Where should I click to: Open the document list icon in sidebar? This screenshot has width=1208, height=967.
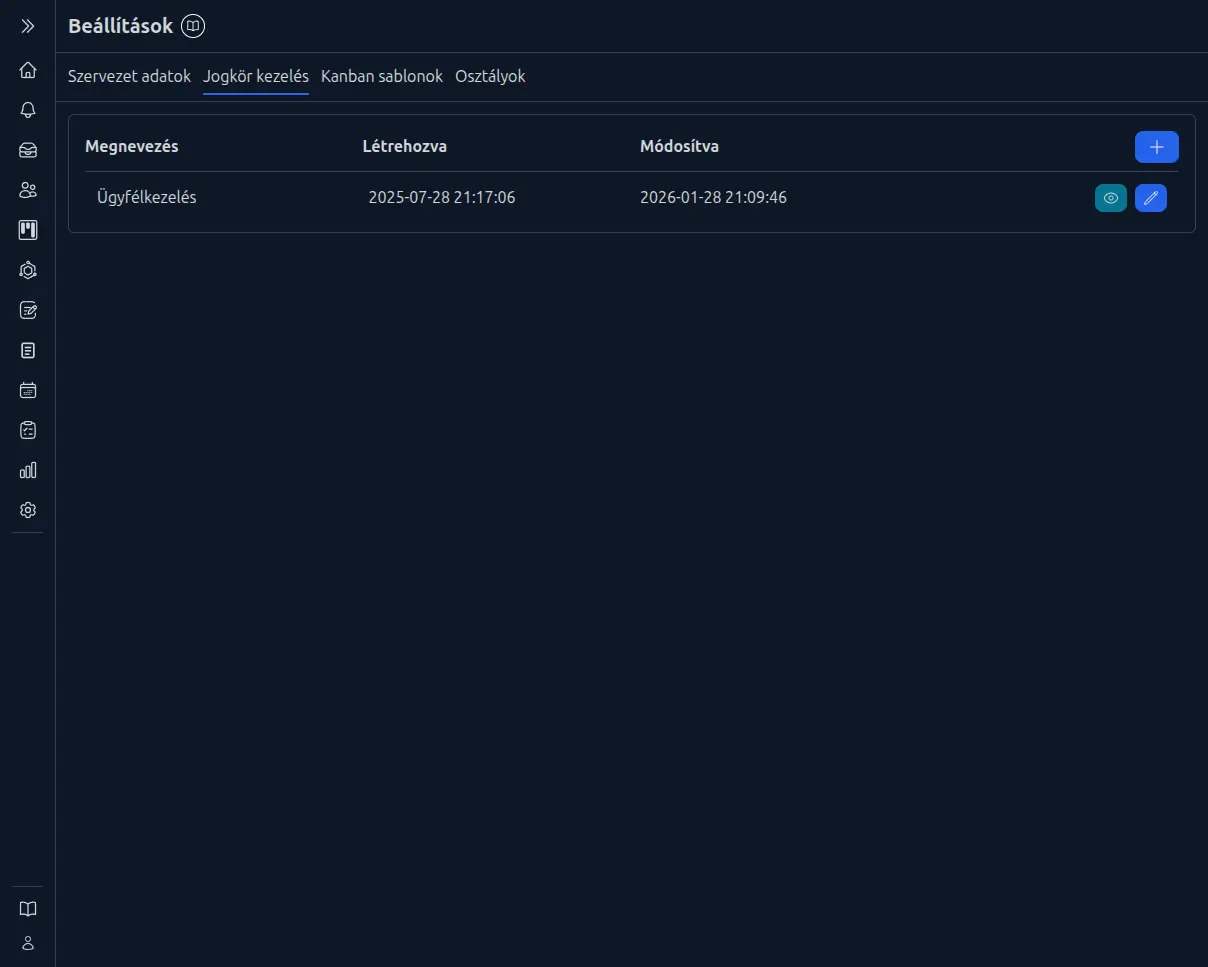pyautogui.click(x=28, y=350)
